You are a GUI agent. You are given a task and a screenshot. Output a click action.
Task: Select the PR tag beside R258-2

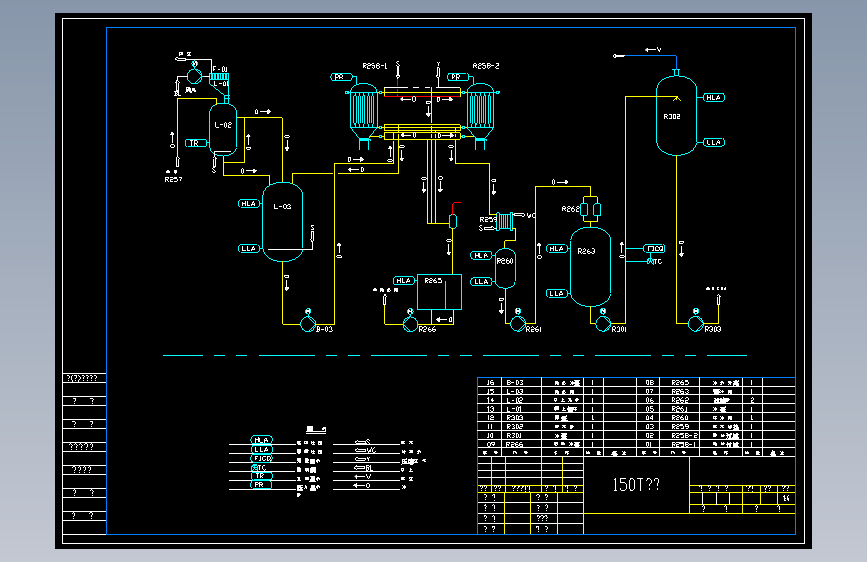[x=457, y=77]
